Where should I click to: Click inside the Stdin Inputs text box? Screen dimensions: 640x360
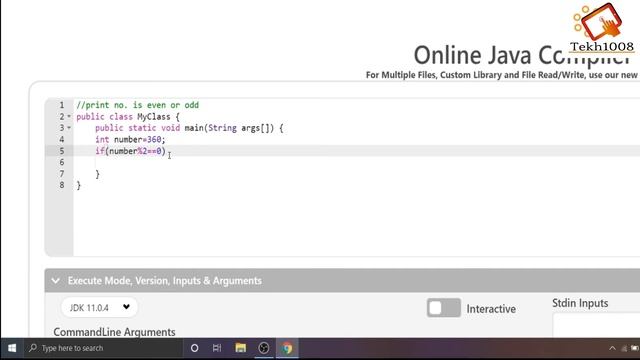pos(596,325)
